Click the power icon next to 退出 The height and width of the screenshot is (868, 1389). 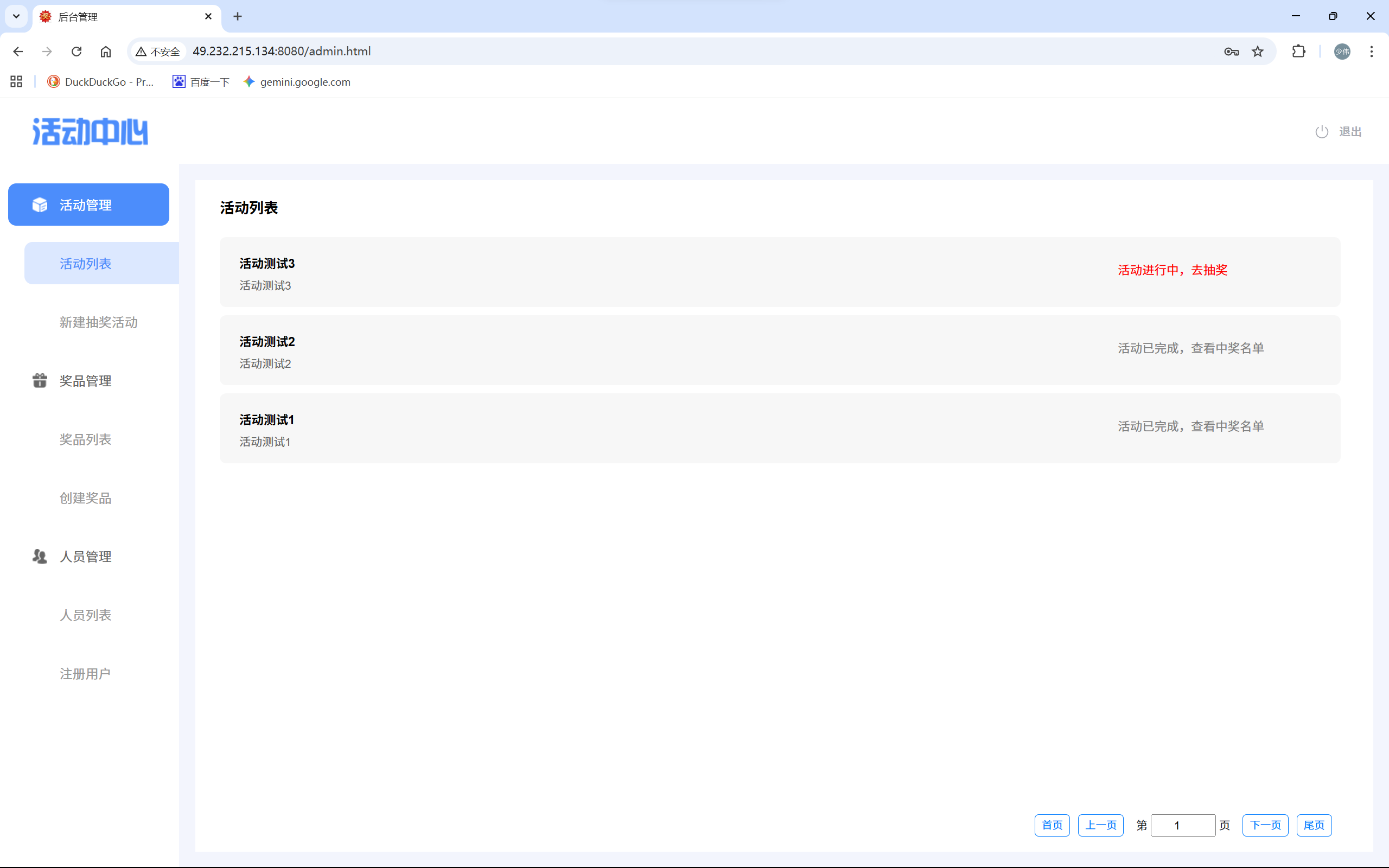1322,132
